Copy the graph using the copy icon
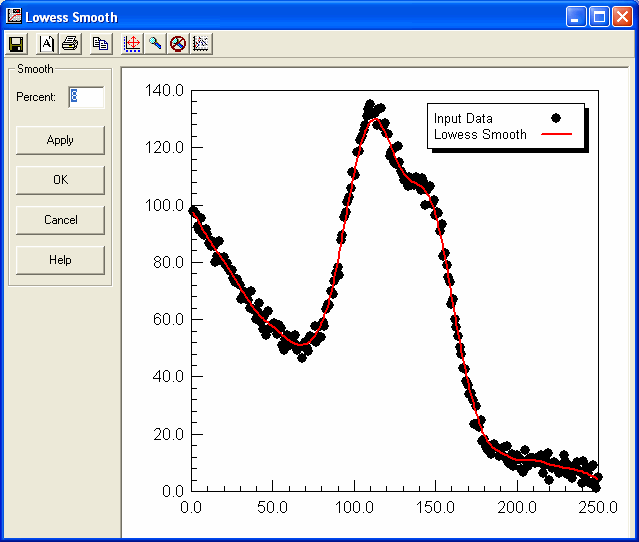 click(x=101, y=44)
